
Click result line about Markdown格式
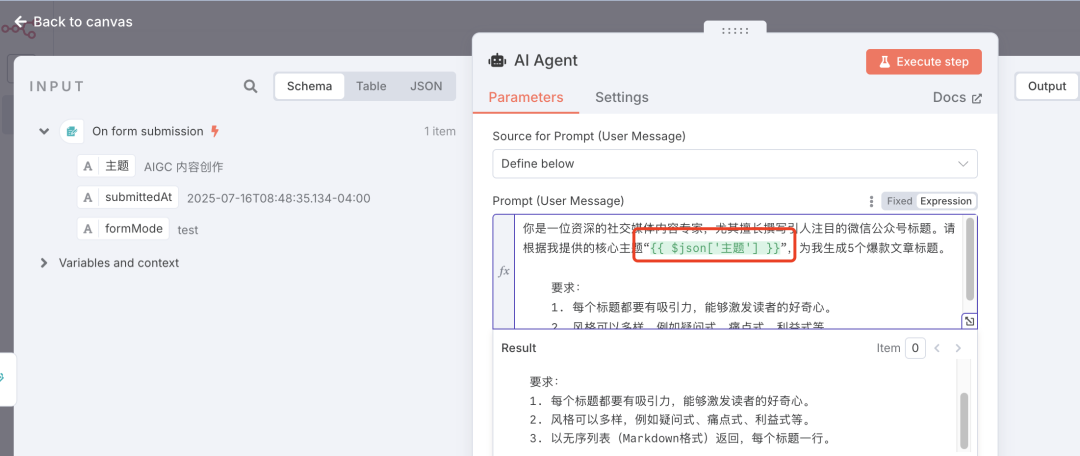(x=681, y=439)
